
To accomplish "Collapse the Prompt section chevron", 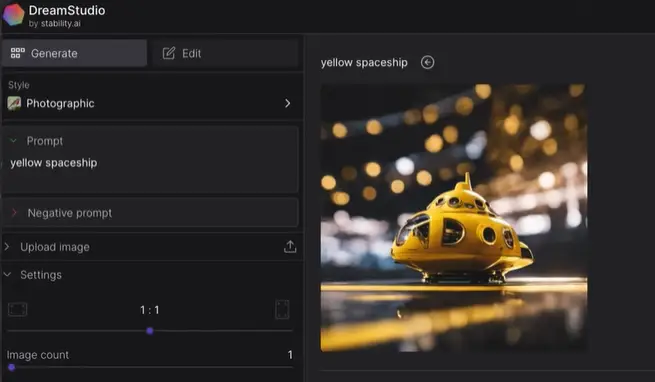I will click(x=13, y=141).
